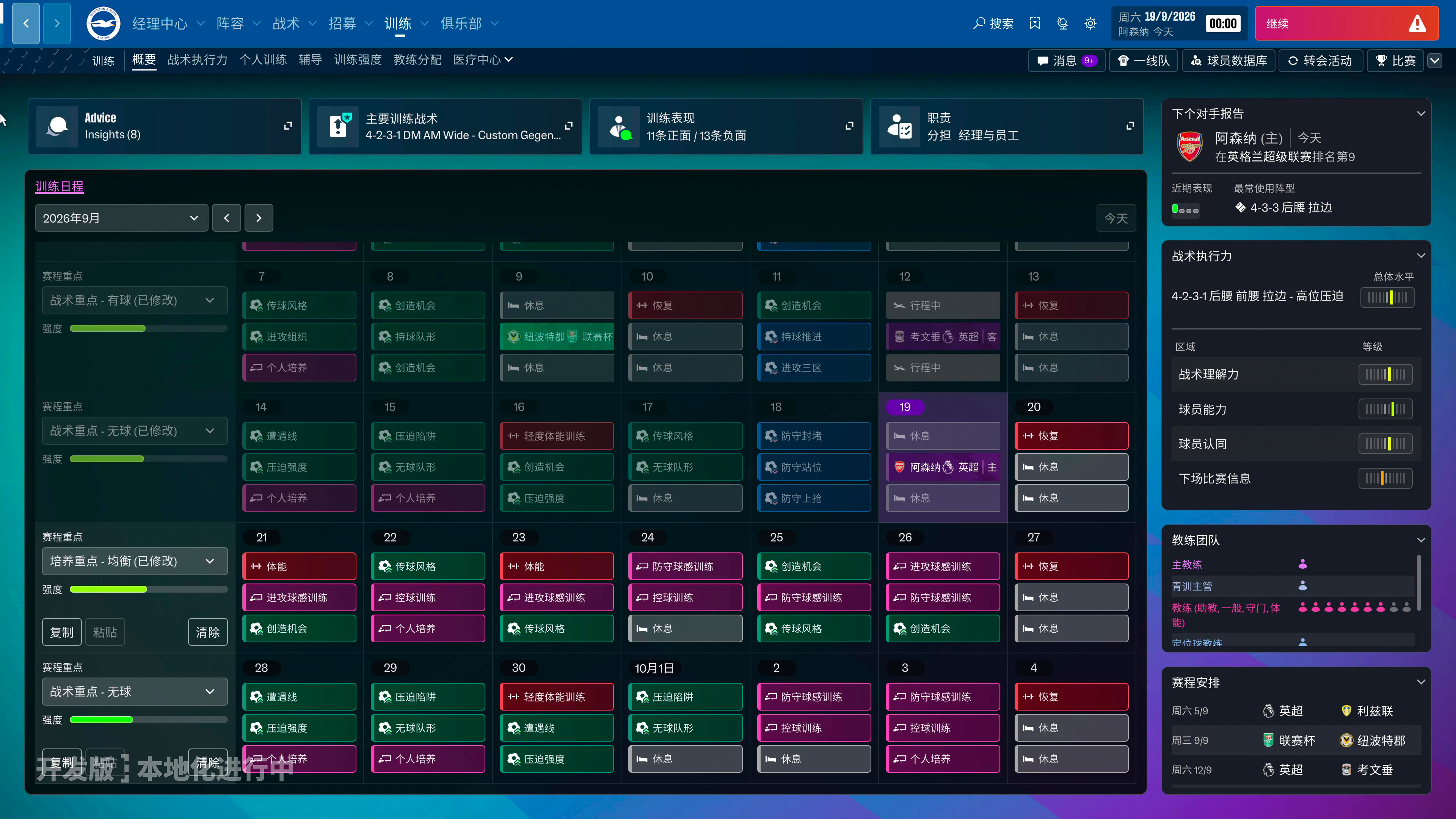The height and width of the screenshot is (819, 1456).
Task: Open 战术重点 - 无球 unmodified dropdown
Action: click(x=135, y=691)
